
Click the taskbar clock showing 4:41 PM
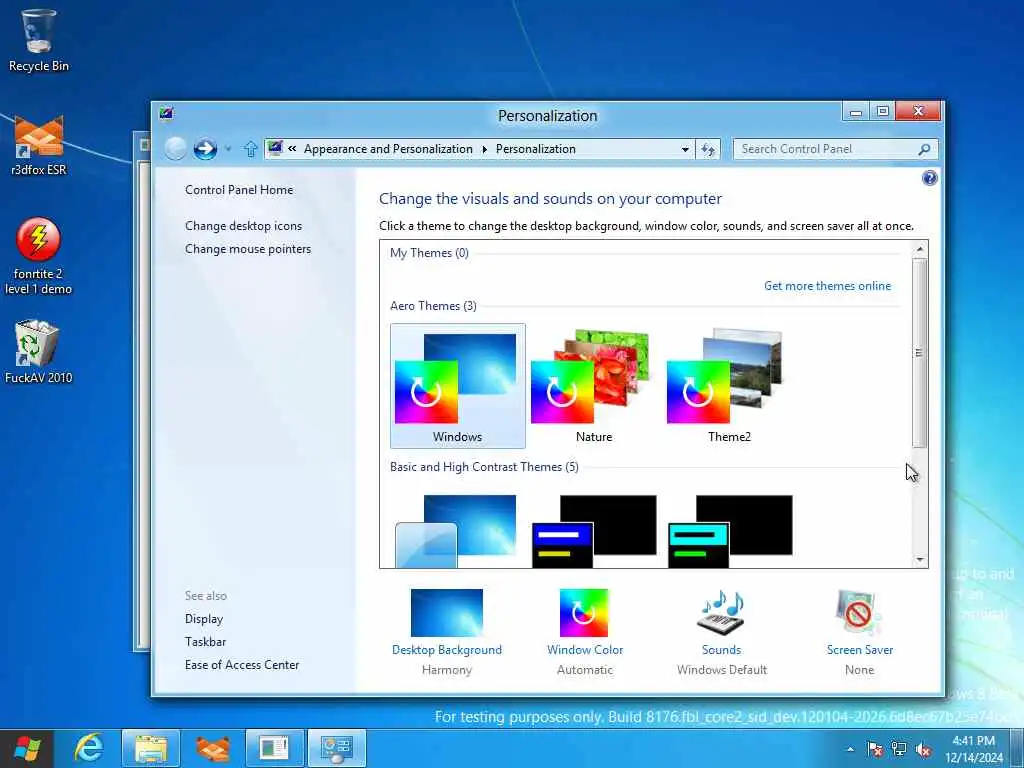973,749
